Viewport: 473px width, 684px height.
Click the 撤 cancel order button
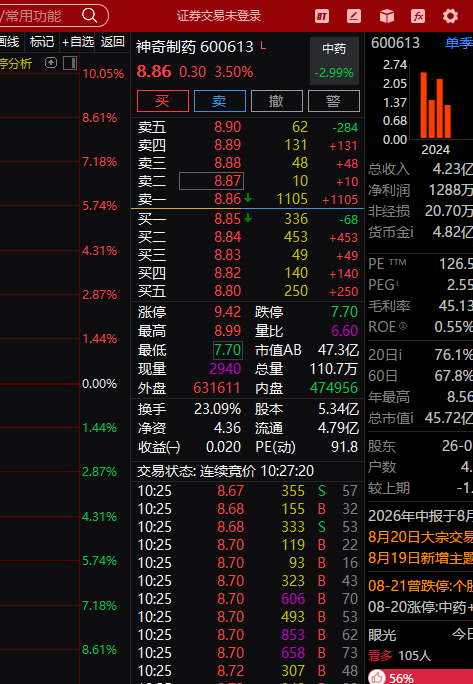tap(277, 101)
